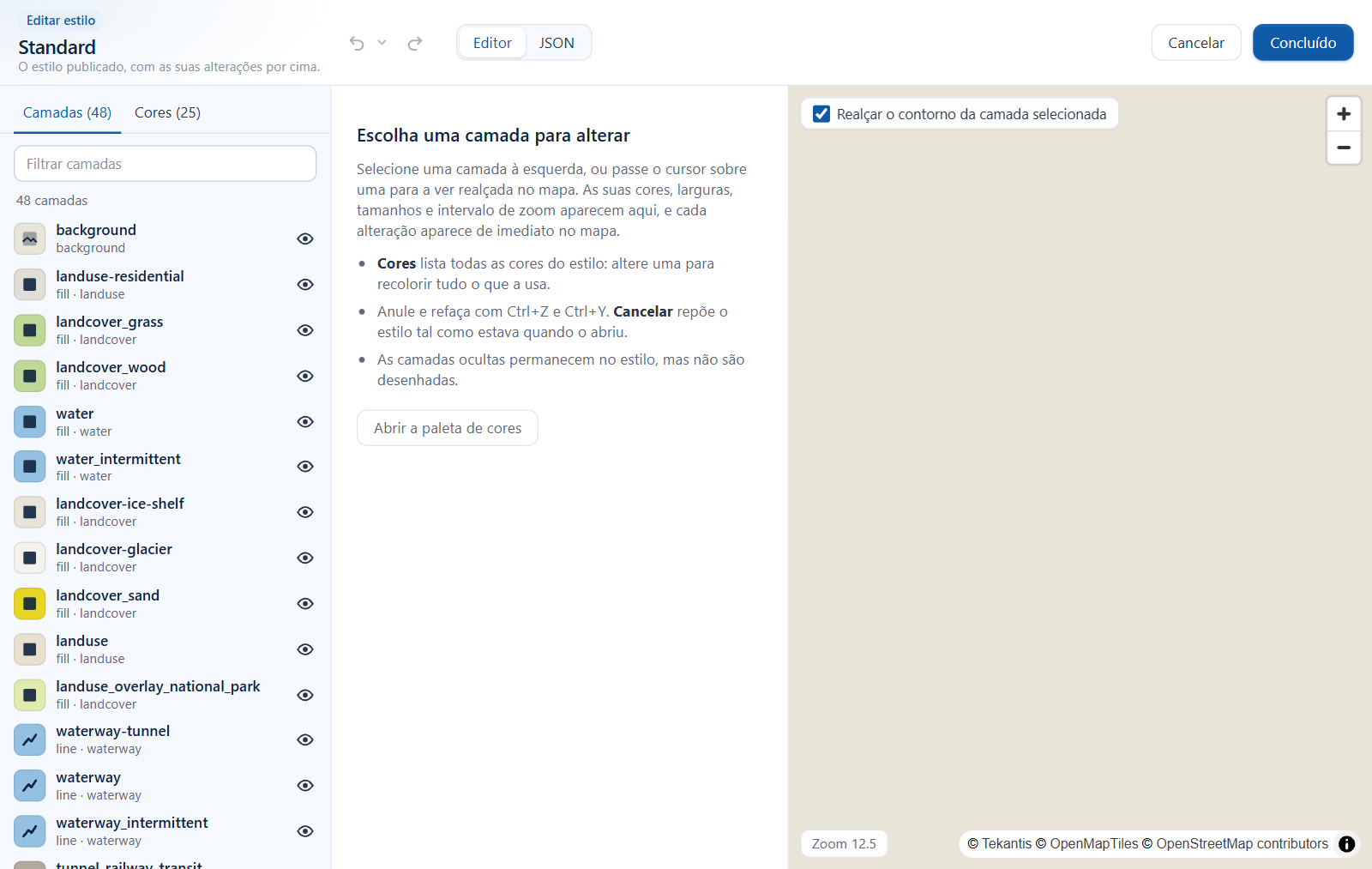Click the landcover_grass green fill icon
This screenshot has width=1372, height=869.
coord(30,330)
